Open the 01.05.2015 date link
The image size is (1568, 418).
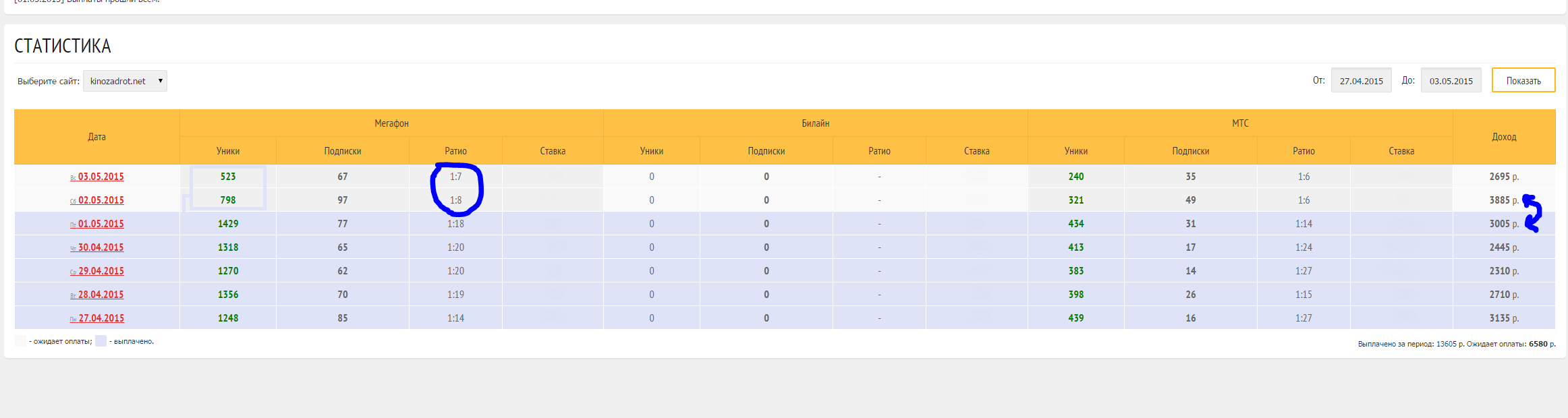[x=101, y=224]
